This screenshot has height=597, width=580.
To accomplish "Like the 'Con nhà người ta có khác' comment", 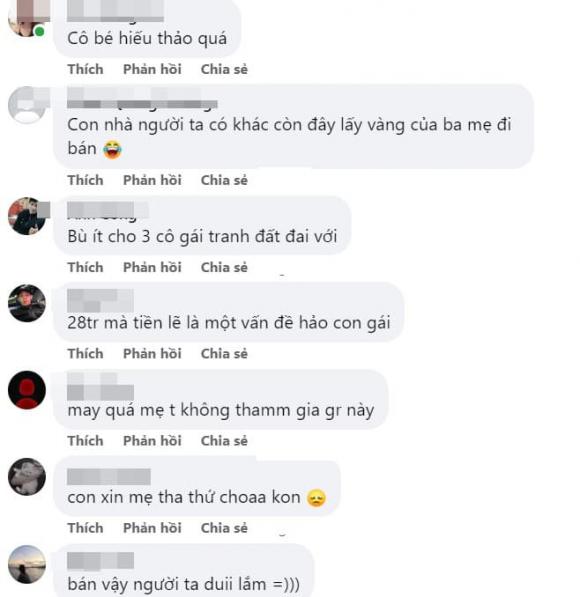I will 85,180.
